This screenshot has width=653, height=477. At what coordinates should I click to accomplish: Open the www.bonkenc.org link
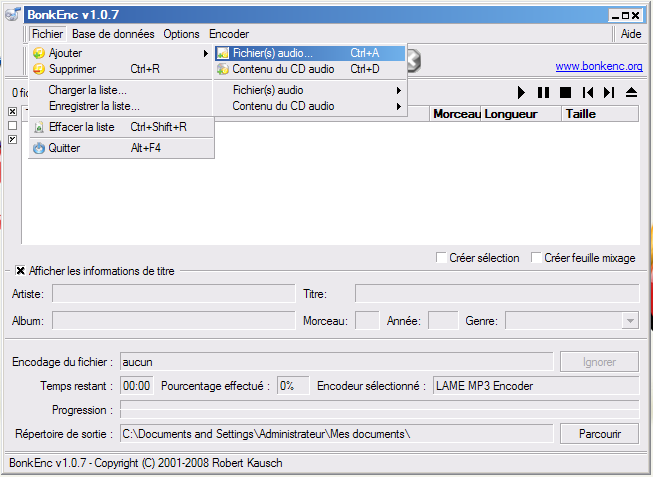(x=599, y=66)
